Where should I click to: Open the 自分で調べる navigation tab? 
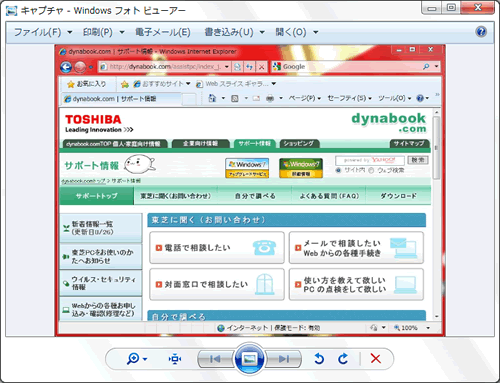pyautogui.click(x=255, y=196)
